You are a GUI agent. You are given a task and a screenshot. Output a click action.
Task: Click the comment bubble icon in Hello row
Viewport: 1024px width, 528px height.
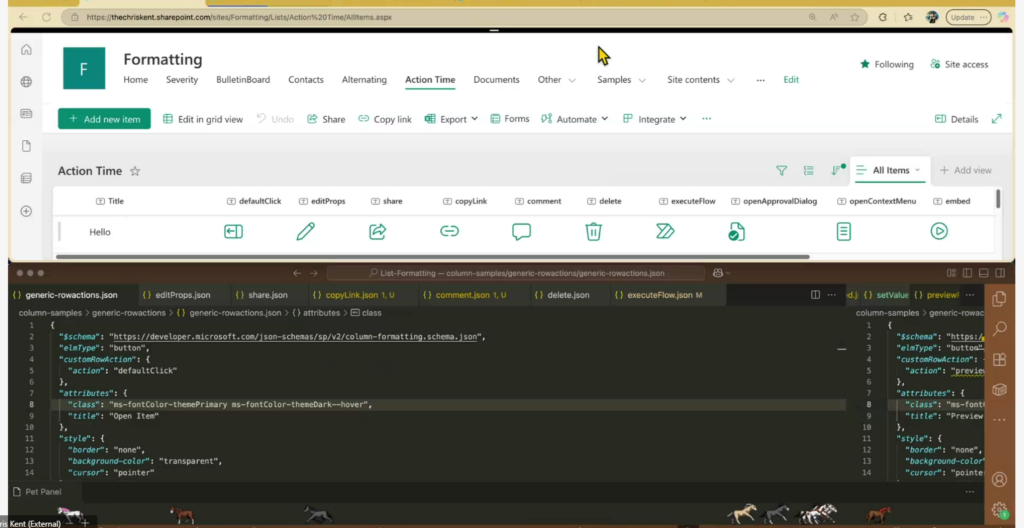coord(521,232)
